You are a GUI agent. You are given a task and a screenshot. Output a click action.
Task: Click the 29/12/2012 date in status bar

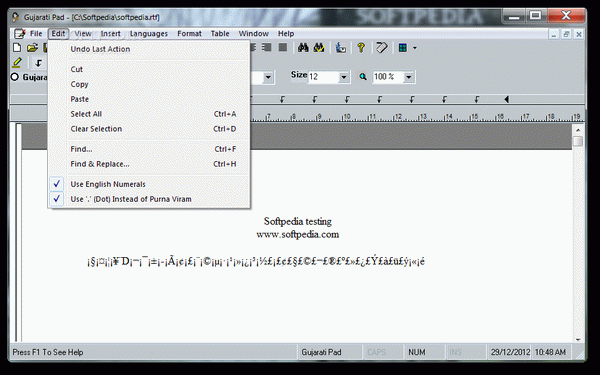[510, 352]
